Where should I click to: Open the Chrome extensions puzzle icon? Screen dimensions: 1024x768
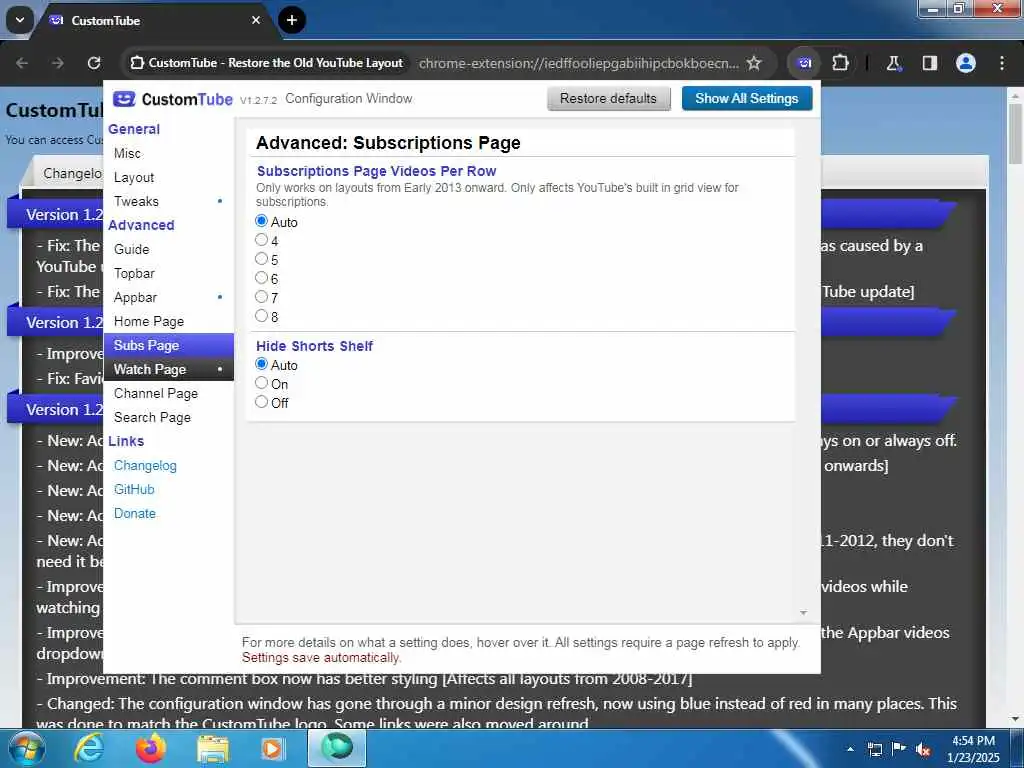point(840,63)
